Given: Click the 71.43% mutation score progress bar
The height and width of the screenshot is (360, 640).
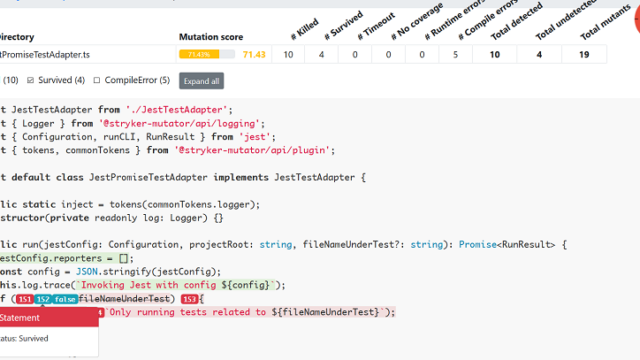Looking at the screenshot, I should (207, 54).
